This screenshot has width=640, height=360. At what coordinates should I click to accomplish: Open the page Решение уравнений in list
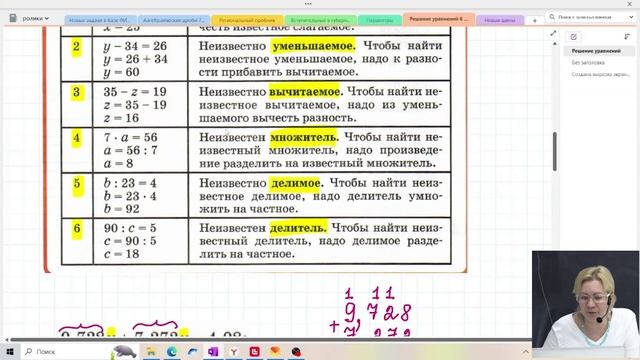click(599, 51)
